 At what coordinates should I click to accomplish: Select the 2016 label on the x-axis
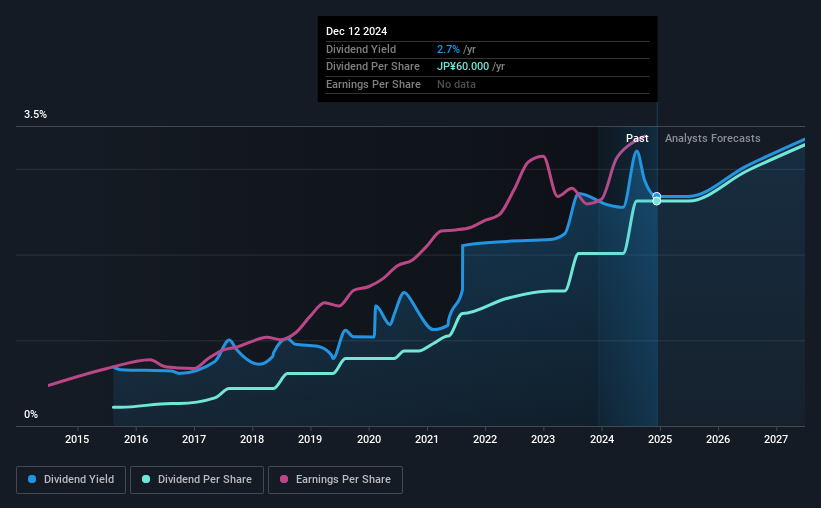pos(136,439)
